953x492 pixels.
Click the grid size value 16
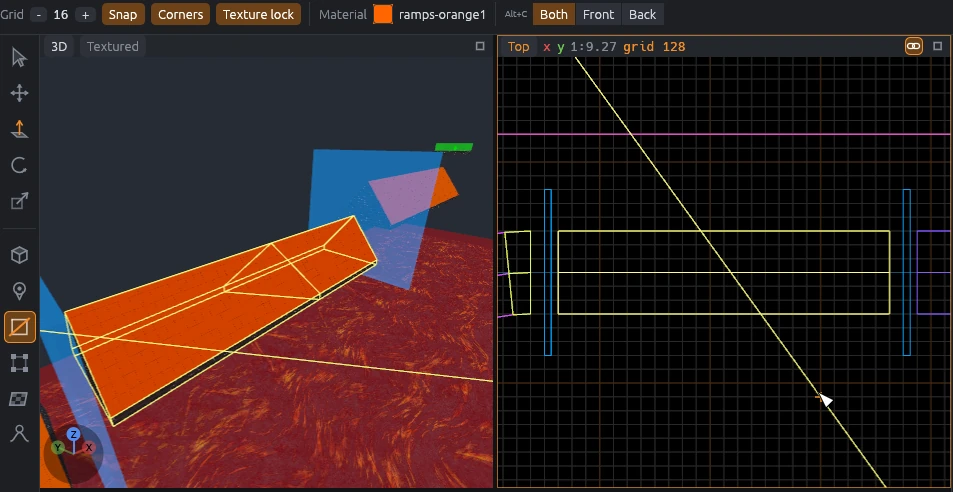61,15
